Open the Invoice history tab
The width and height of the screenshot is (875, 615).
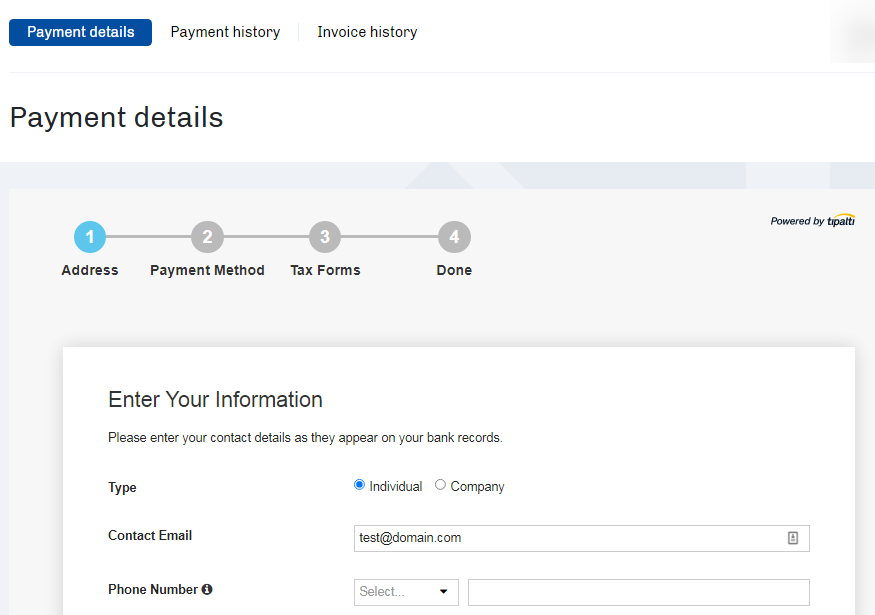[367, 32]
